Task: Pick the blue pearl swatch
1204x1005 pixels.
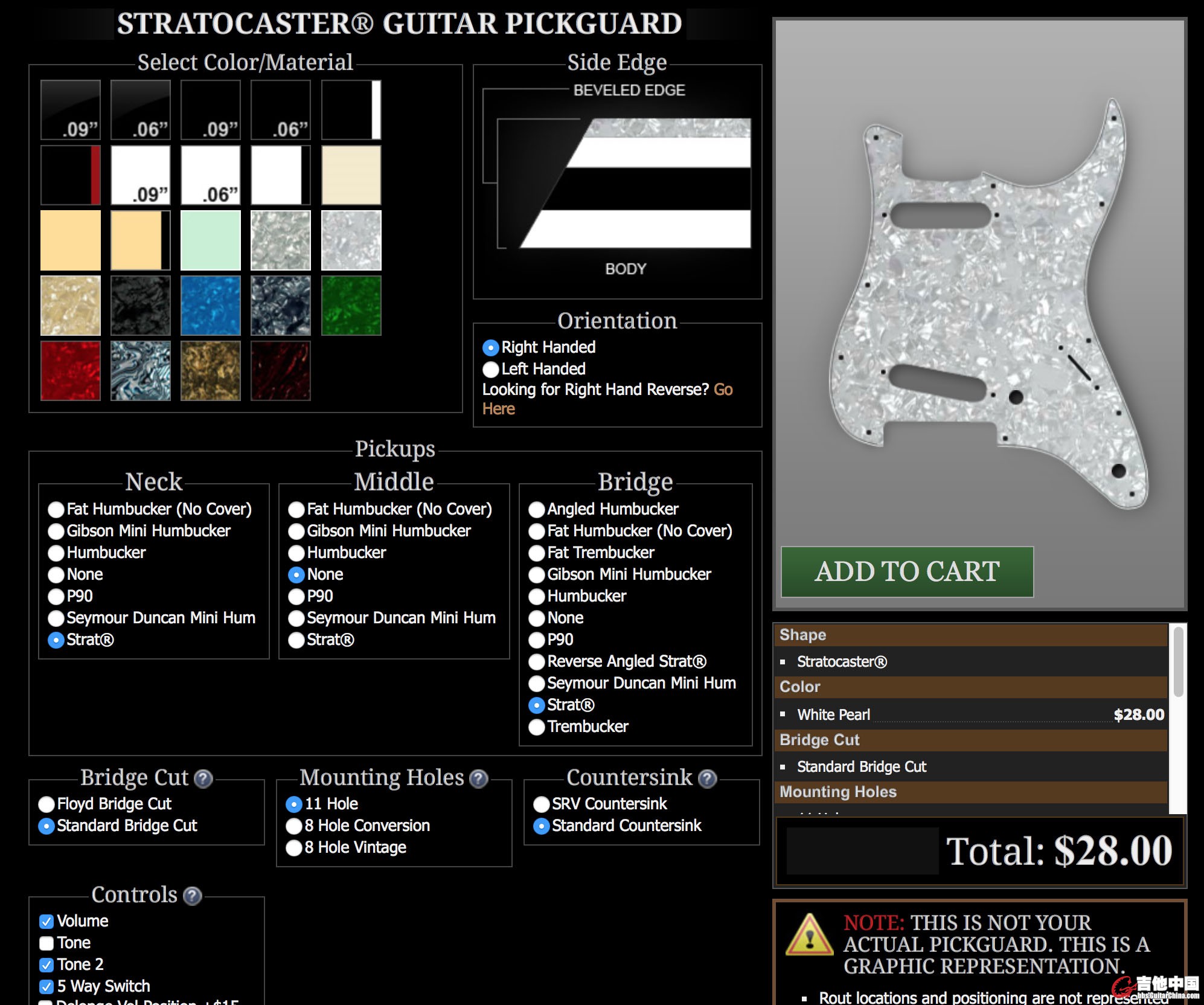Action: point(211,306)
